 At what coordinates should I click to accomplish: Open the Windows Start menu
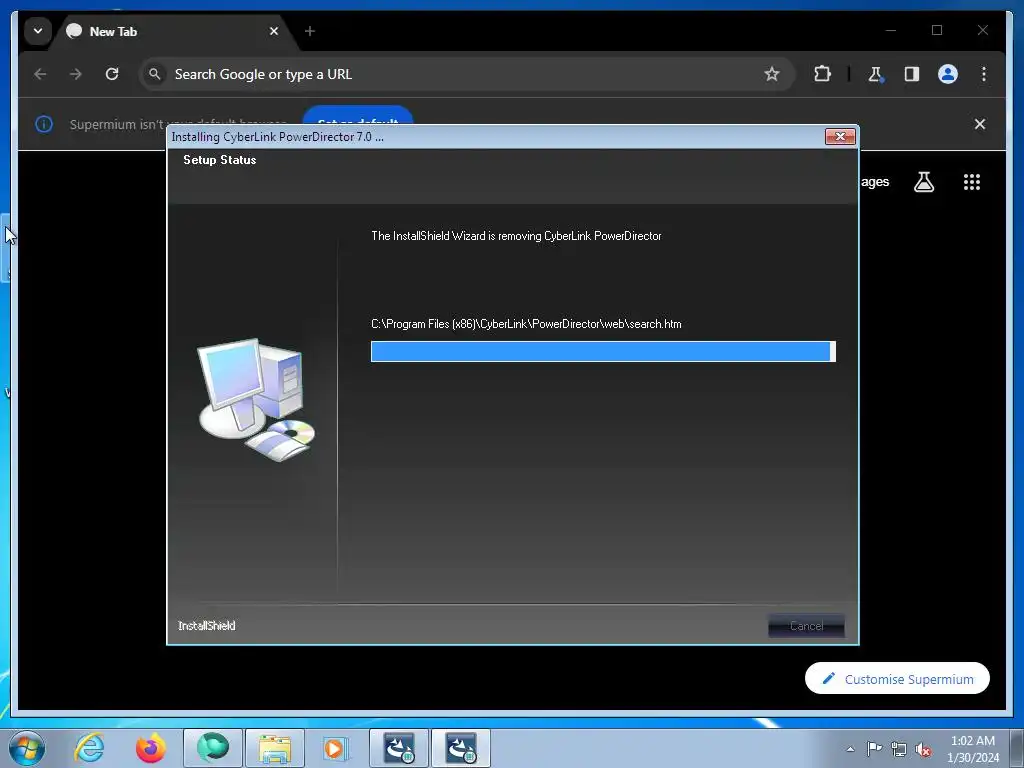(x=27, y=748)
